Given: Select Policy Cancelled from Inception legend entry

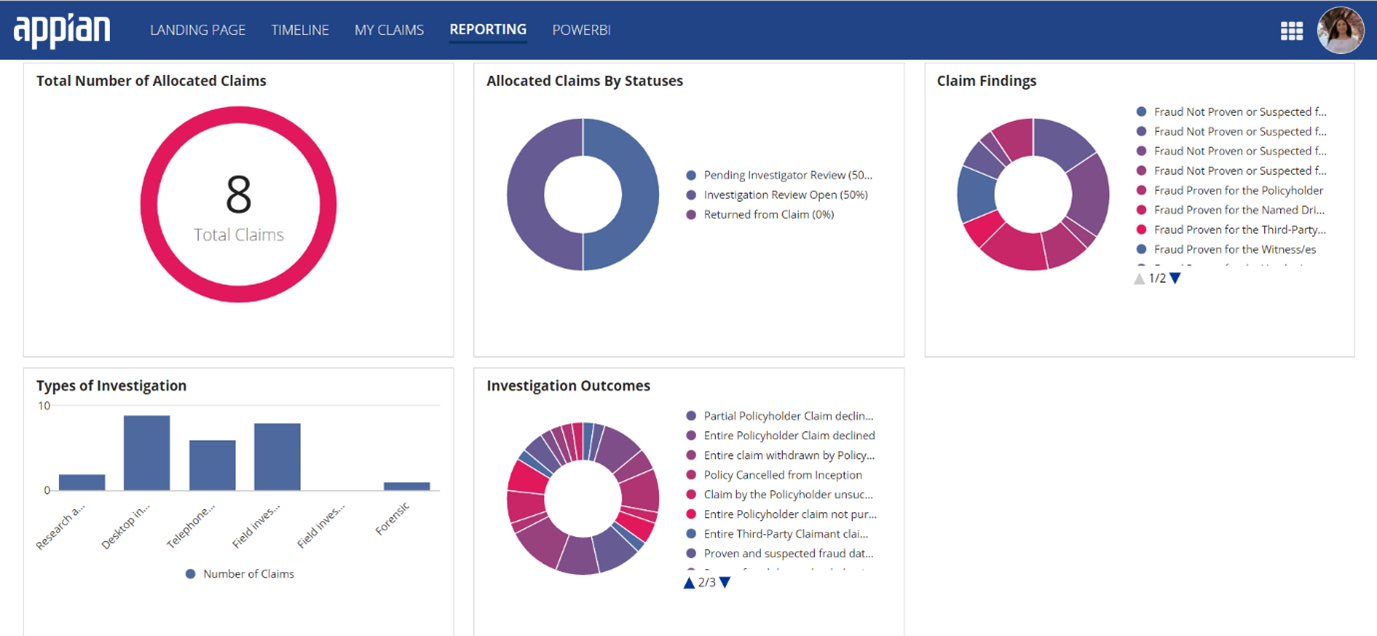Looking at the screenshot, I should click(782, 475).
